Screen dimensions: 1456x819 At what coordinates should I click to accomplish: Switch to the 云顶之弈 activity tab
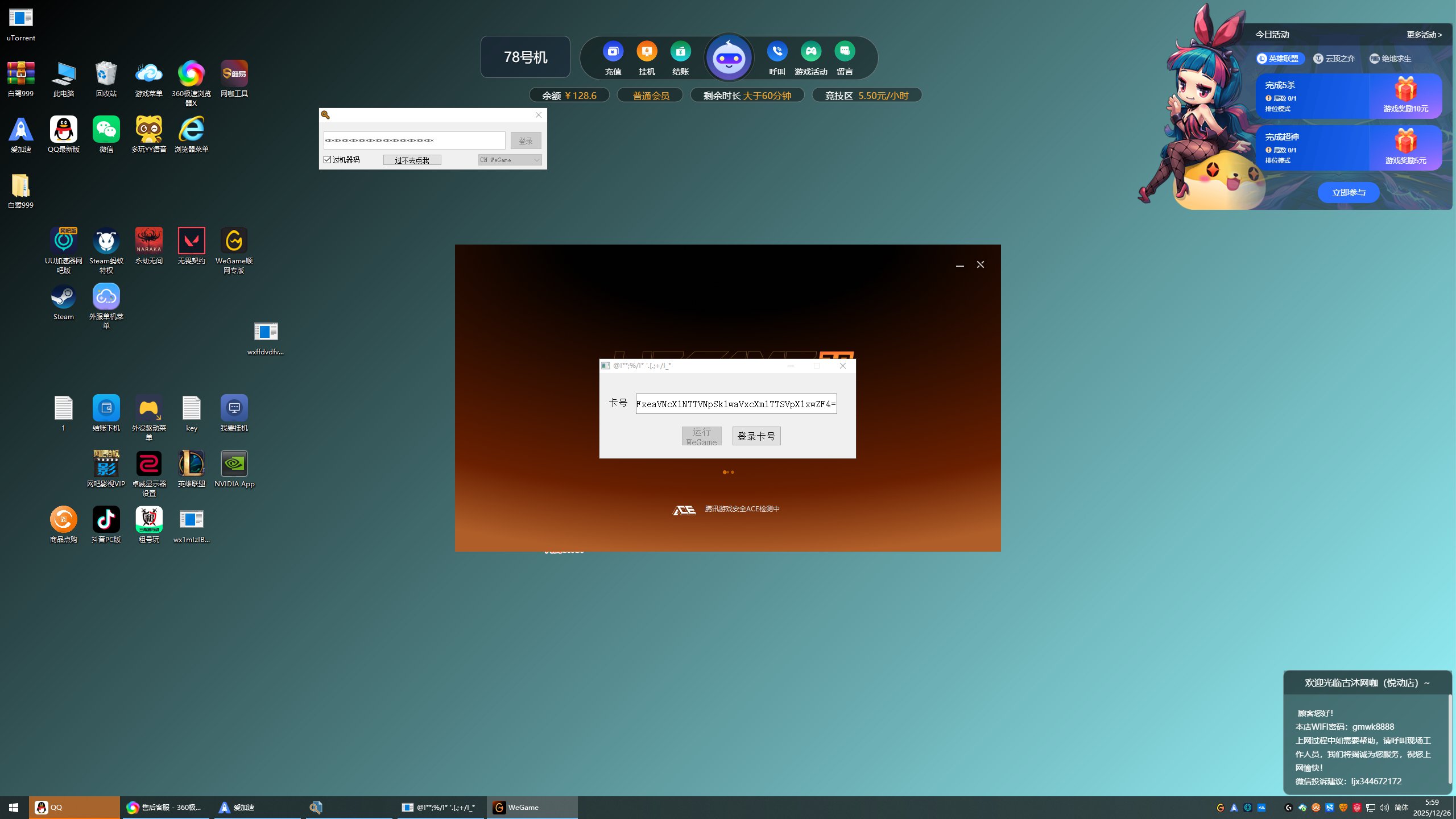click(x=1334, y=59)
